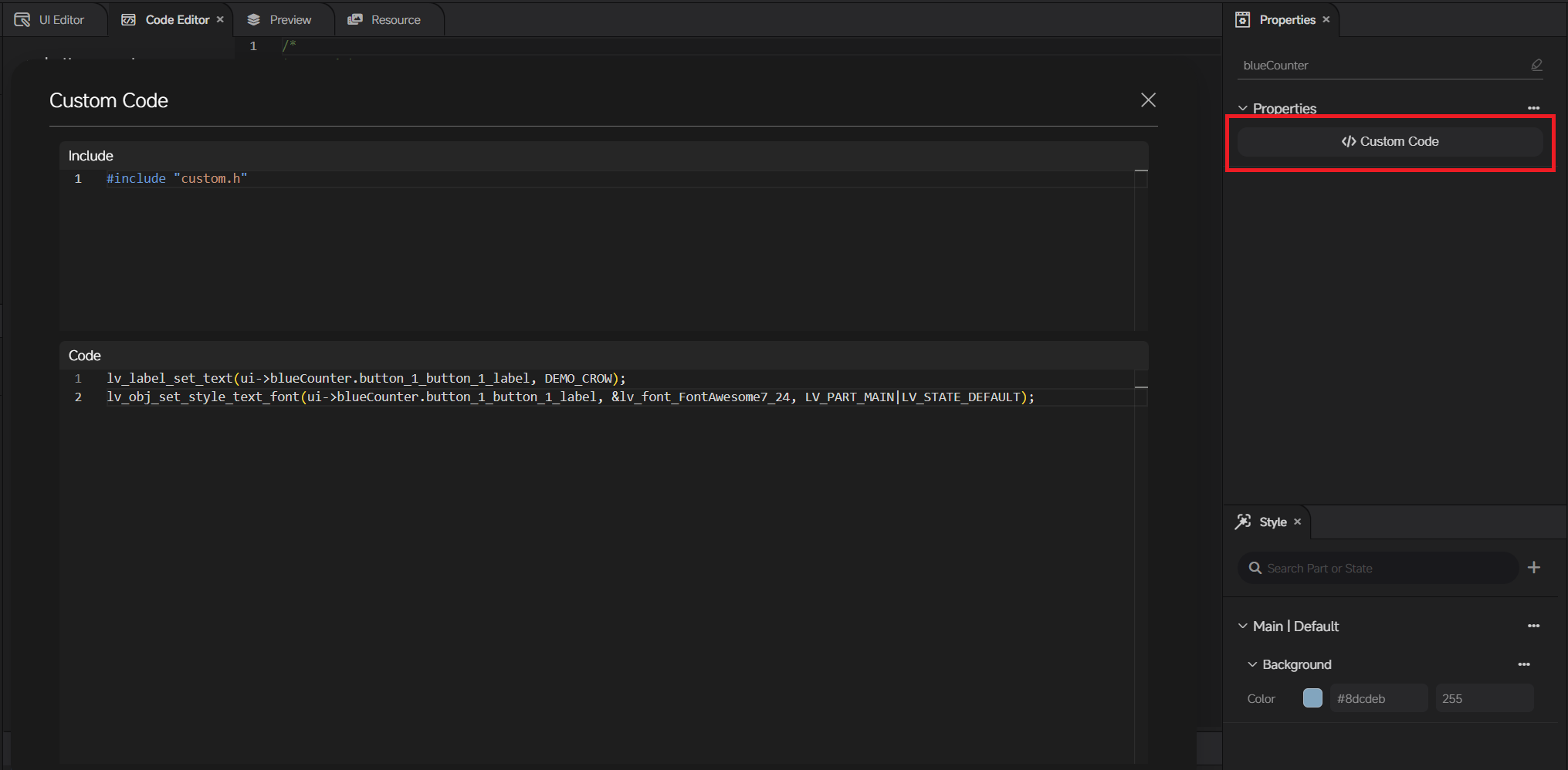The image size is (1568, 770).
Task: Close the Properties panel tab
Action: pos(1326,19)
